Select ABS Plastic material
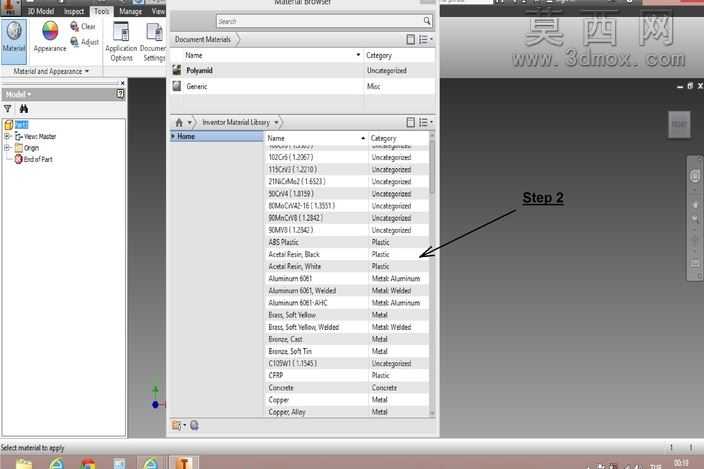Viewport: 704px width, 469px height. 347,242
